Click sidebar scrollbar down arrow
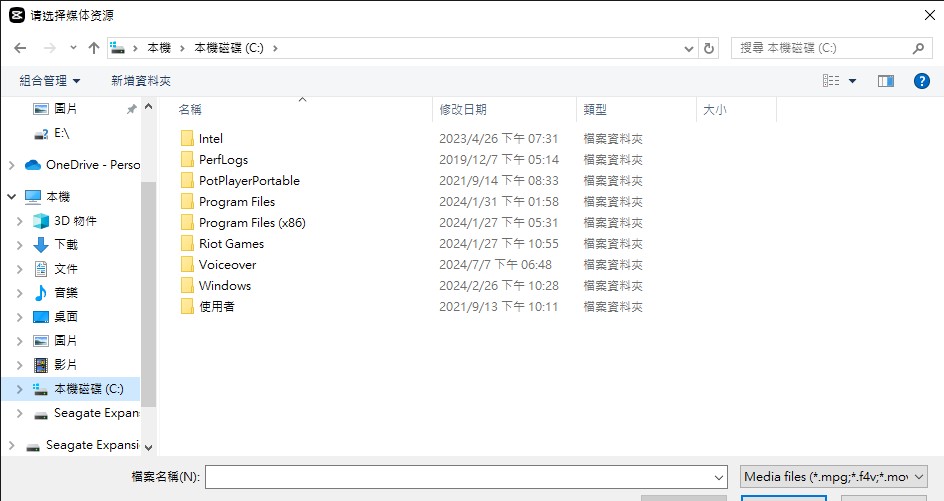Screen dimensions: 944x501 click(x=148, y=447)
